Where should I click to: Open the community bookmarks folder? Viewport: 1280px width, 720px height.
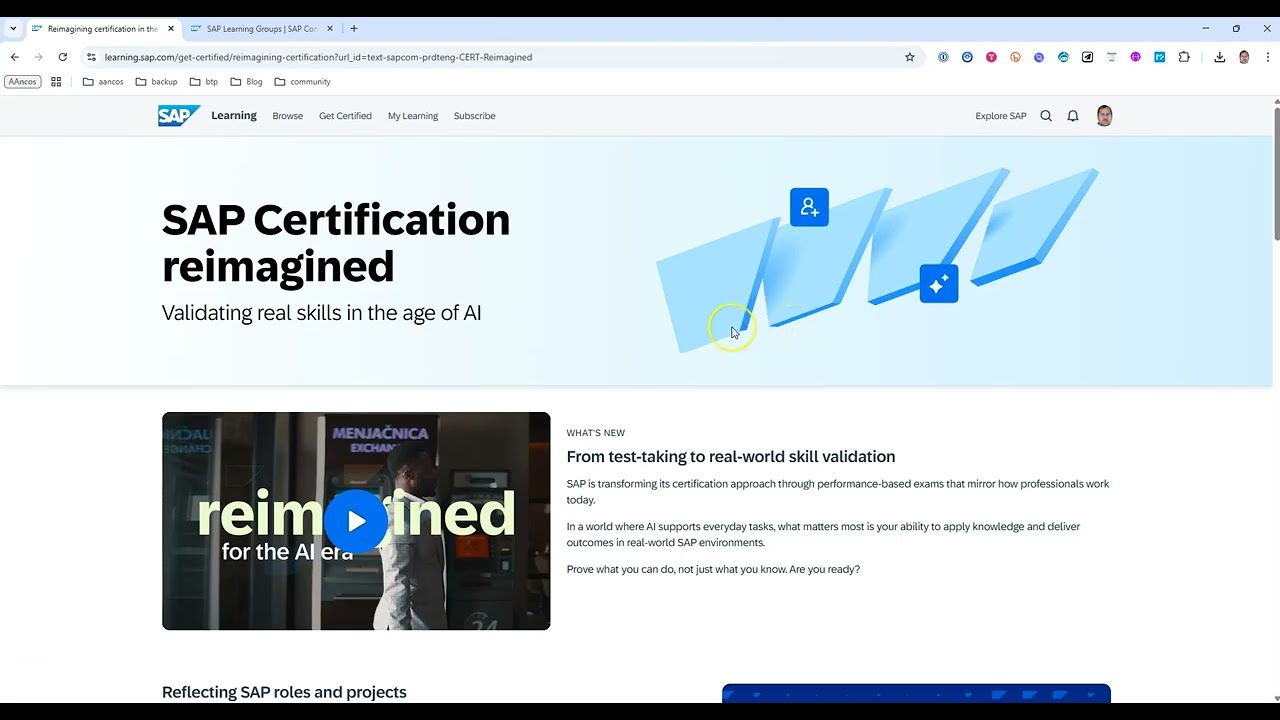(302, 82)
